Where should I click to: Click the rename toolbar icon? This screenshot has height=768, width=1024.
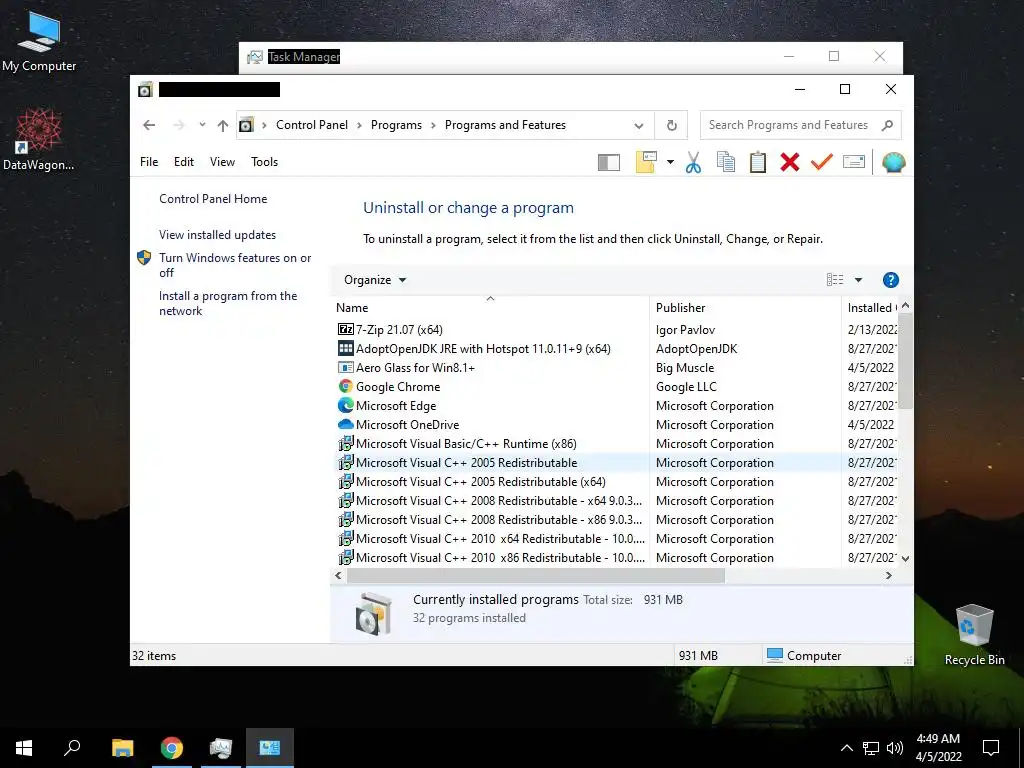(x=854, y=162)
